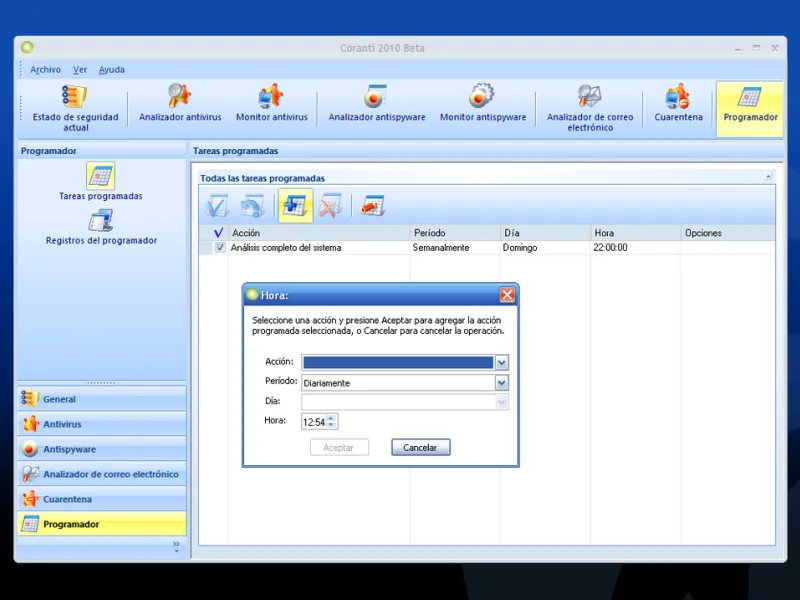Expand the disabled Día dropdown

pyautogui.click(x=502, y=403)
